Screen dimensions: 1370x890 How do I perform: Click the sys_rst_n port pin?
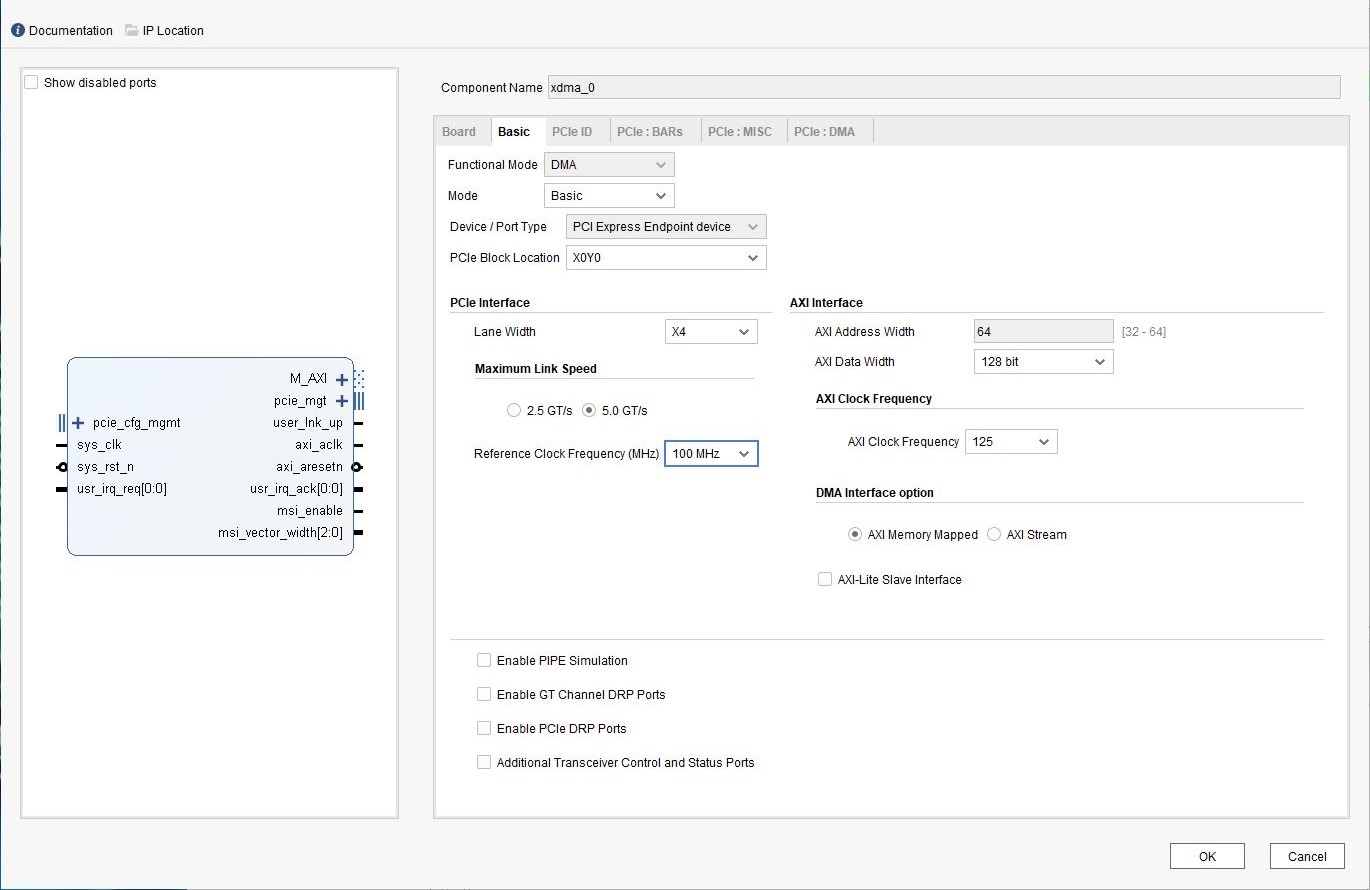pos(62,467)
